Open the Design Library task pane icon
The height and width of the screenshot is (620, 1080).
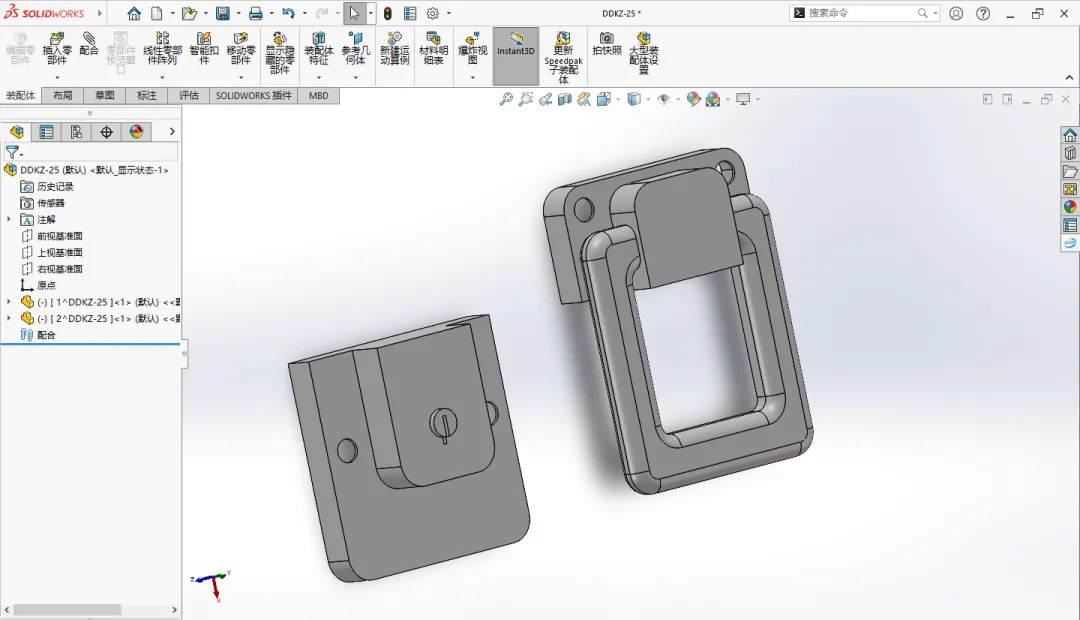pyautogui.click(x=1070, y=153)
